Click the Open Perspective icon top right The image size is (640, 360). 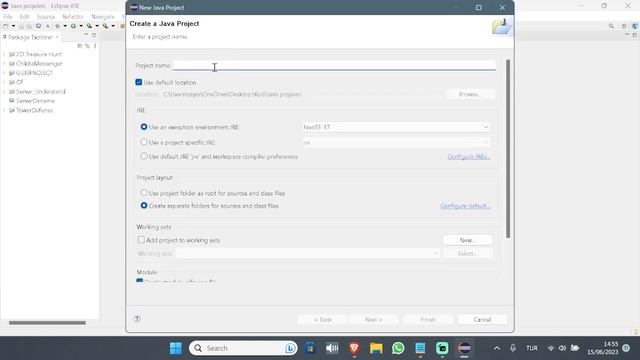[x=624, y=26]
